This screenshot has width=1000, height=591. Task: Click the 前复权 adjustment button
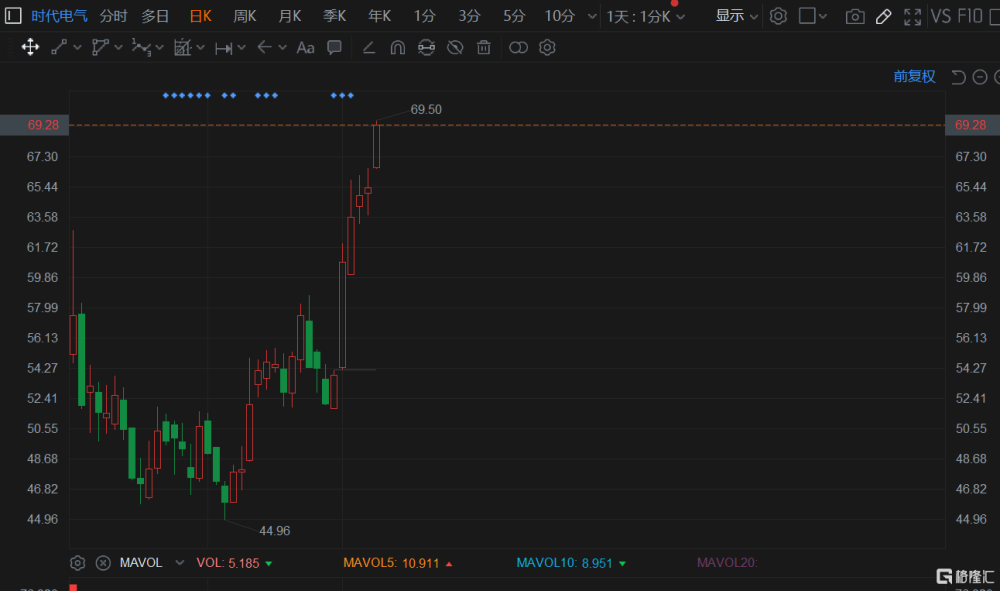pyautogui.click(x=914, y=77)
